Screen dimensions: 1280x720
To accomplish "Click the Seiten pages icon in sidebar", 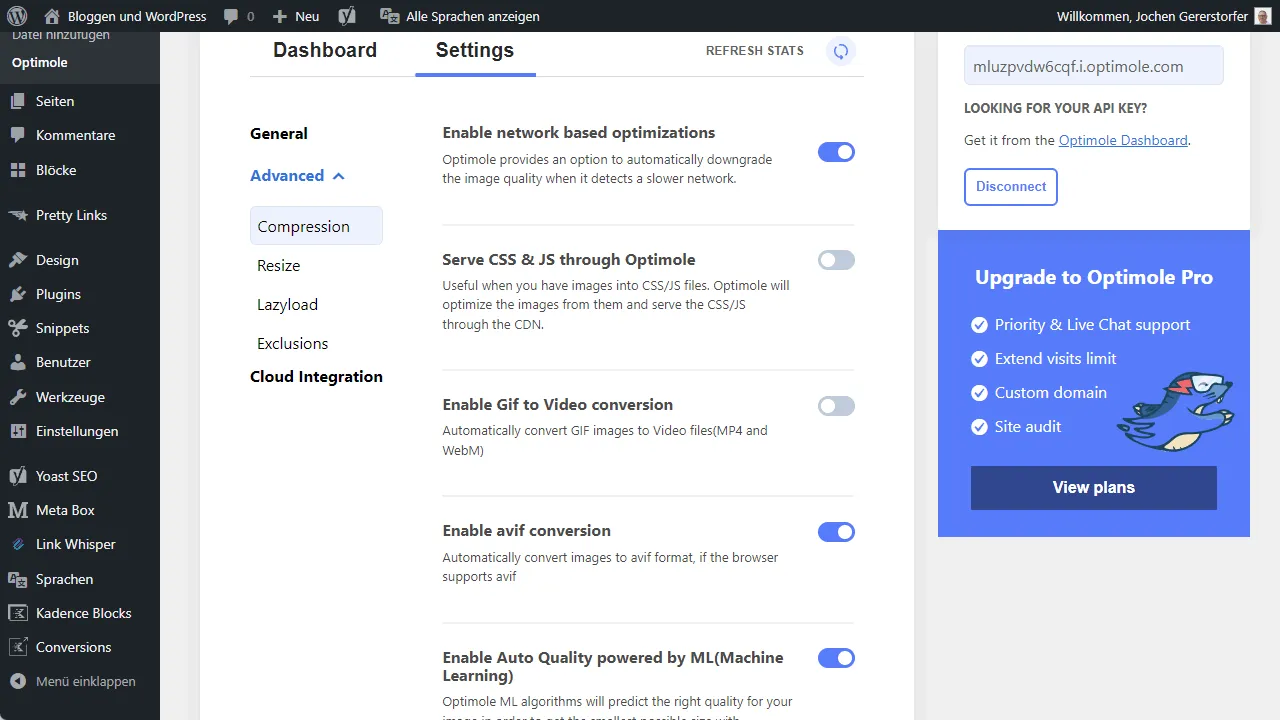I will tap(18, 101).
